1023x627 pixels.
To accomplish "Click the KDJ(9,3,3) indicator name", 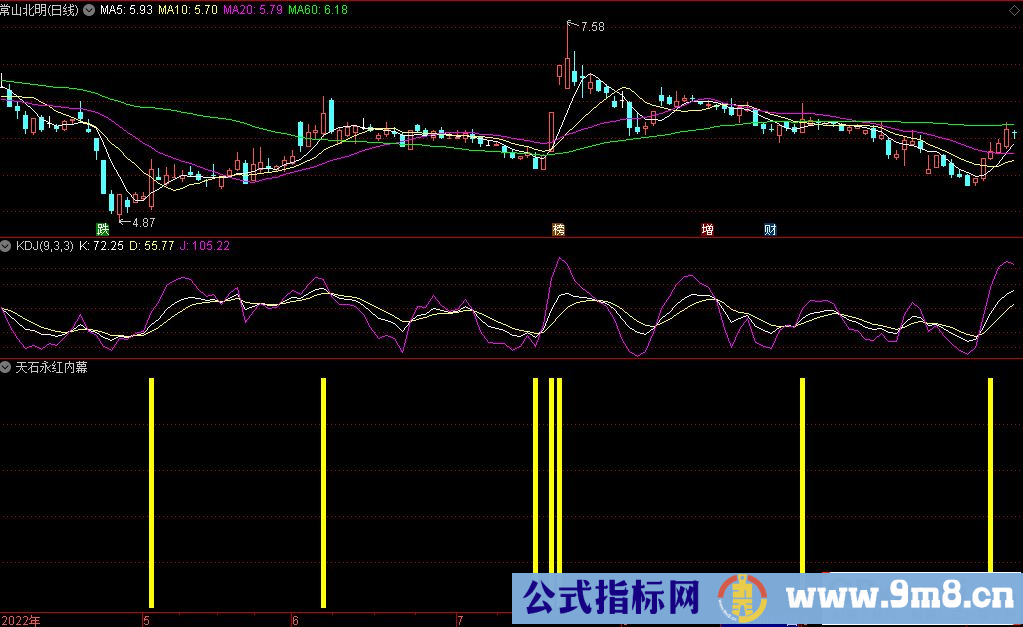I will coord(44,246).
